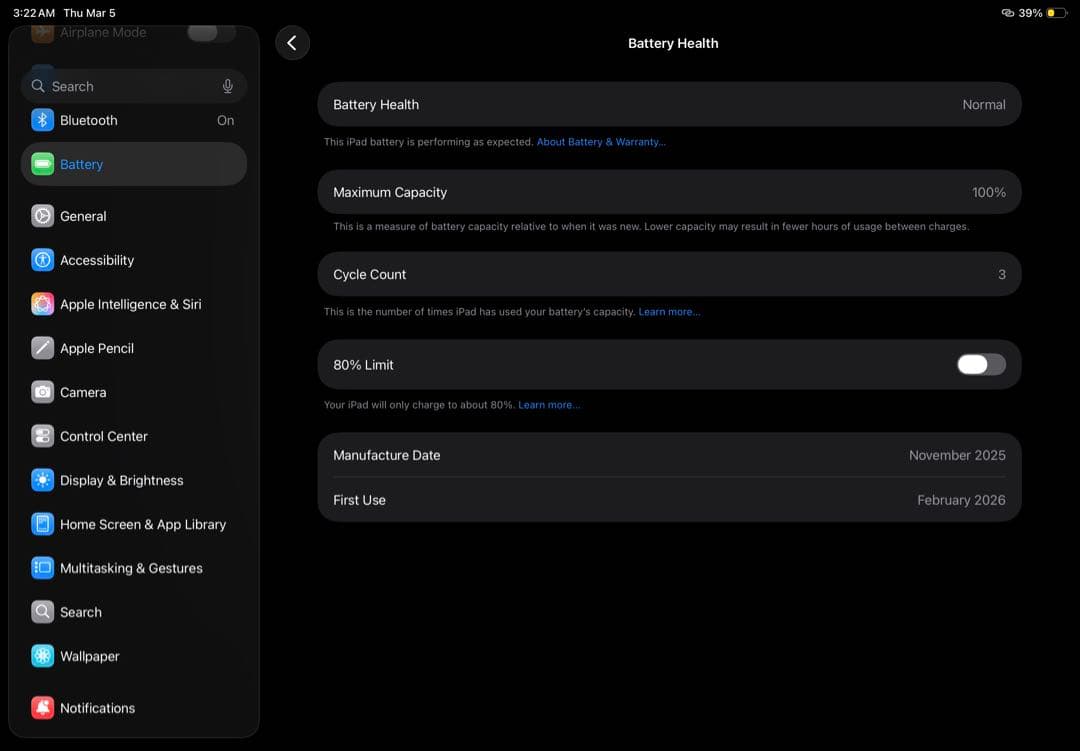
Task: Open About Battery & Warranty link
Action: 601,142
